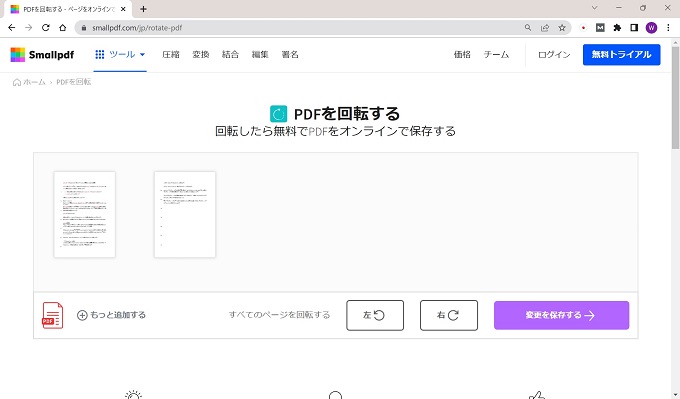The image size is (680, 399).
Task: Click the M extension icon
Action: click(600, 28)
